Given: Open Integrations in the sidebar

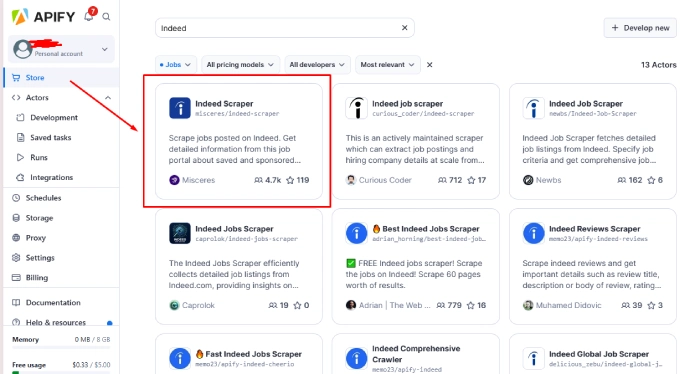Looking at the screenshot, I should click(x=51, y=178).
